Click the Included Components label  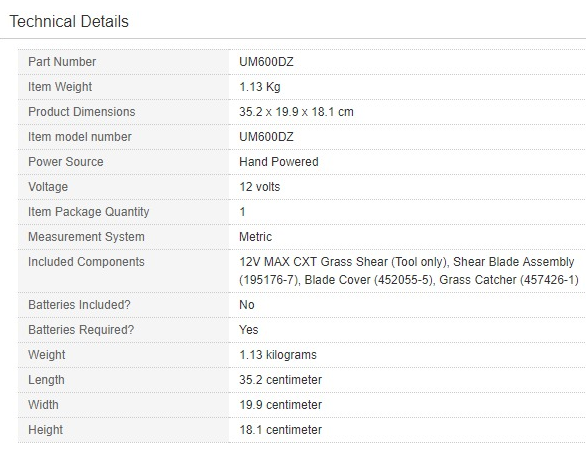pos(86,262)
